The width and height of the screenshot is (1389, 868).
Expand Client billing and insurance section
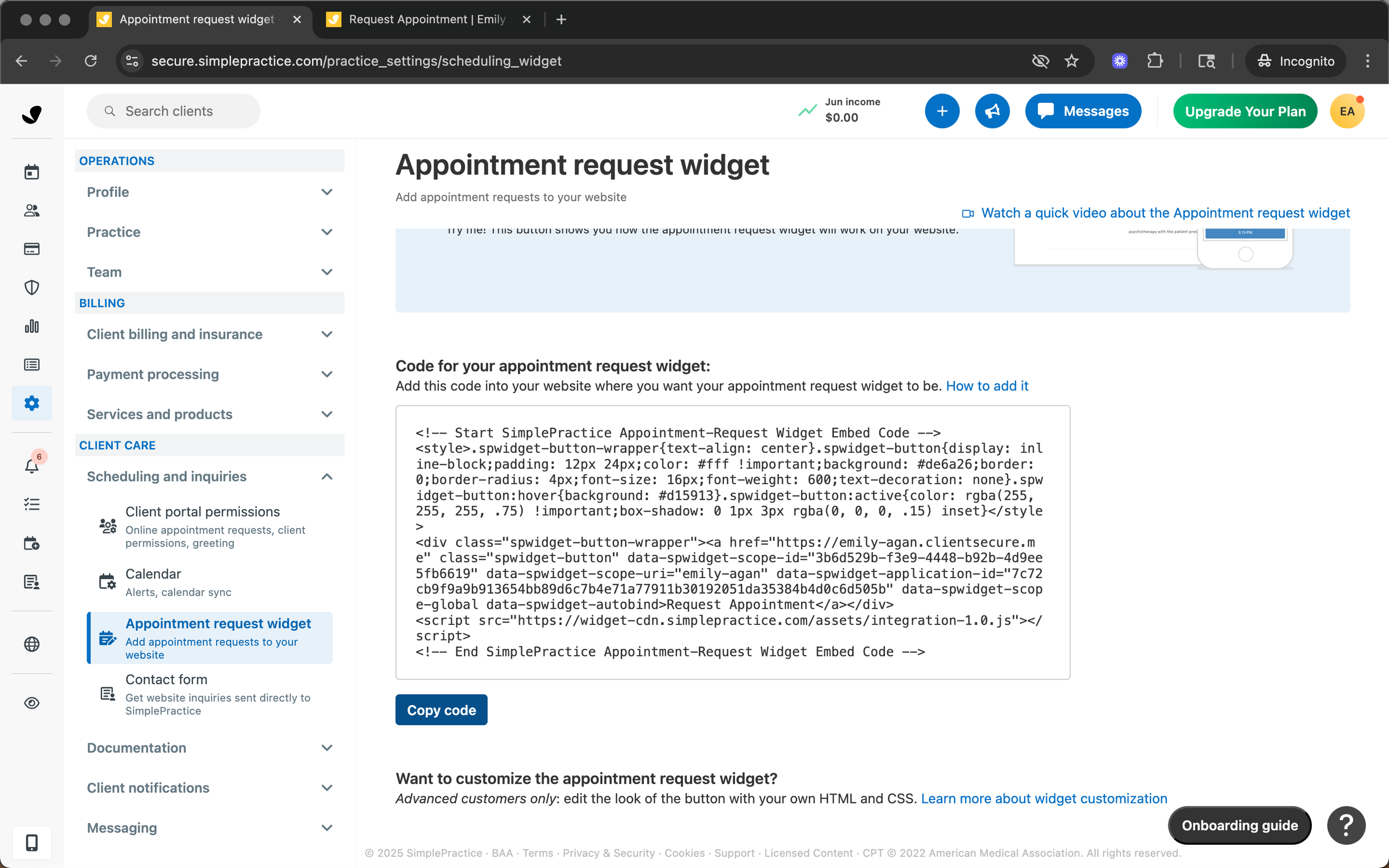(x=209, y=334)
